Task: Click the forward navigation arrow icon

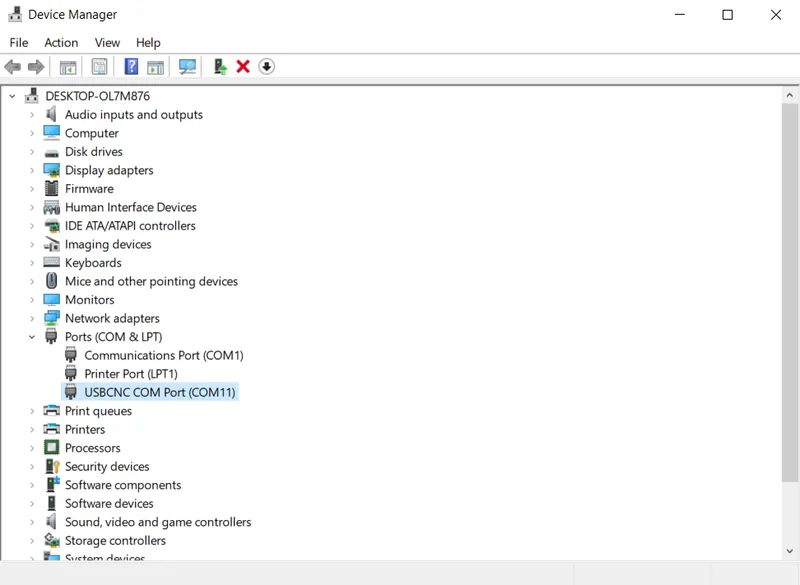Action: [x=36, y=66]
